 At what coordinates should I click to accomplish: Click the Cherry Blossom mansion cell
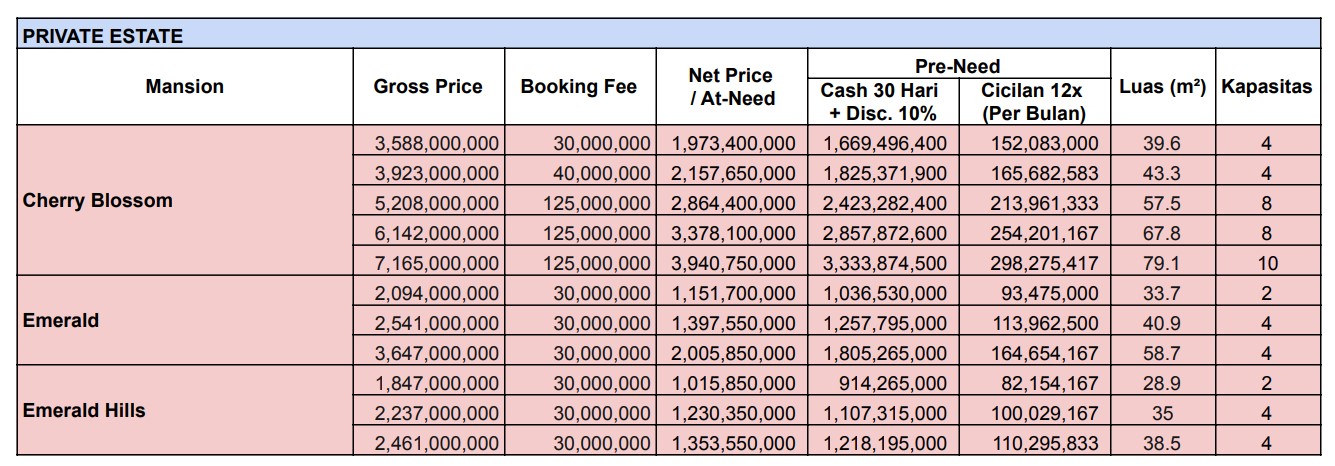coord(185,200)
